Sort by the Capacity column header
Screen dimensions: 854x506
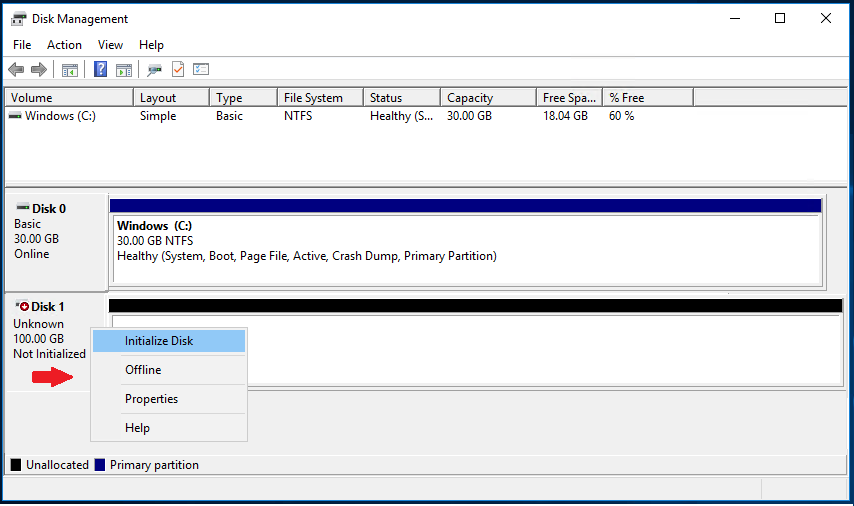[489, 98]
